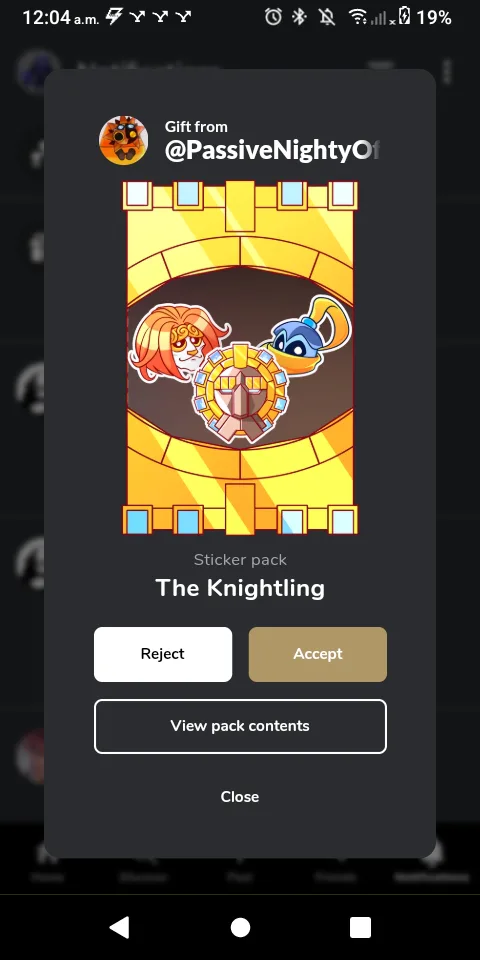The height and width of the screenshot is (960, 480).
Task: Tap the muted bell status icon
Action: pyautogui.click(x=327, y=17)
